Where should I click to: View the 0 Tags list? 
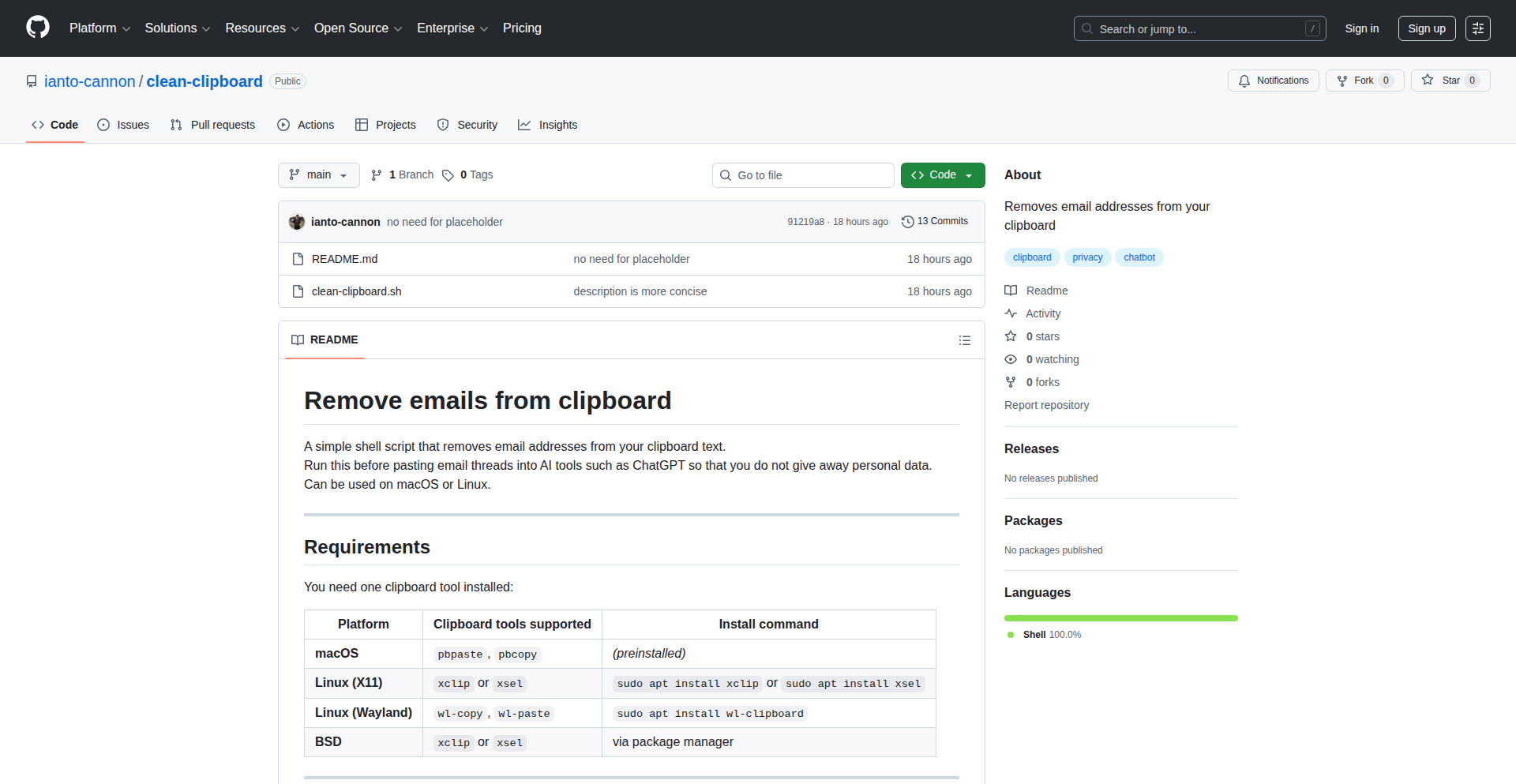coord(467,175)
